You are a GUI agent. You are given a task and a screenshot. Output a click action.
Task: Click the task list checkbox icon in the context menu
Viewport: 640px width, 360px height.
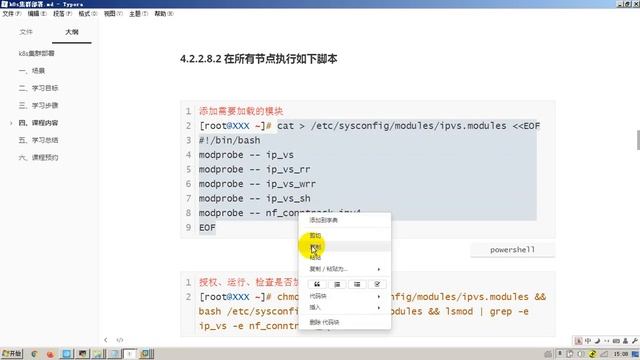point(377,284)
